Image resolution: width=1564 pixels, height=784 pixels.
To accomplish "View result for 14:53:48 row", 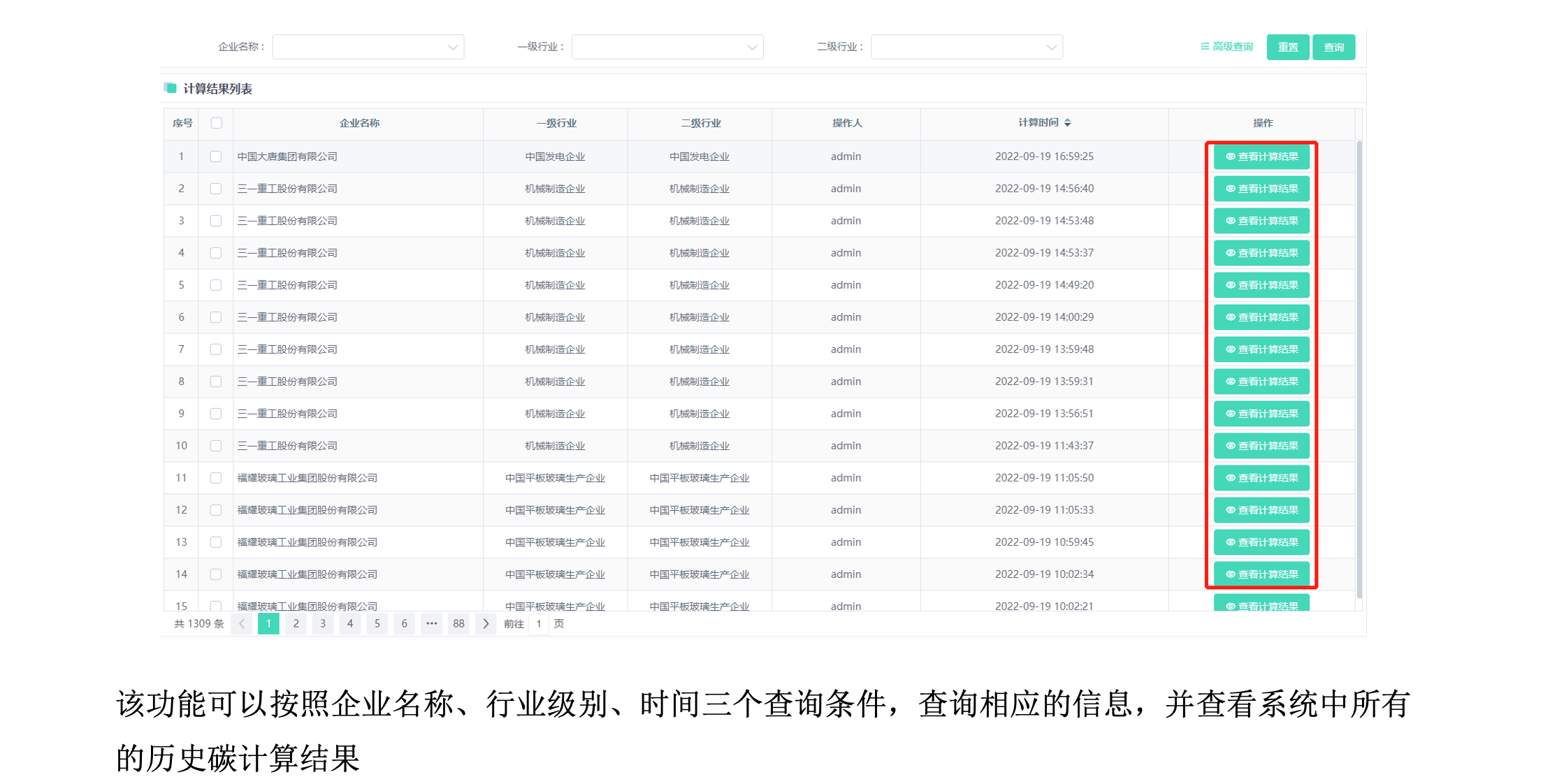I will [1261, 221].
